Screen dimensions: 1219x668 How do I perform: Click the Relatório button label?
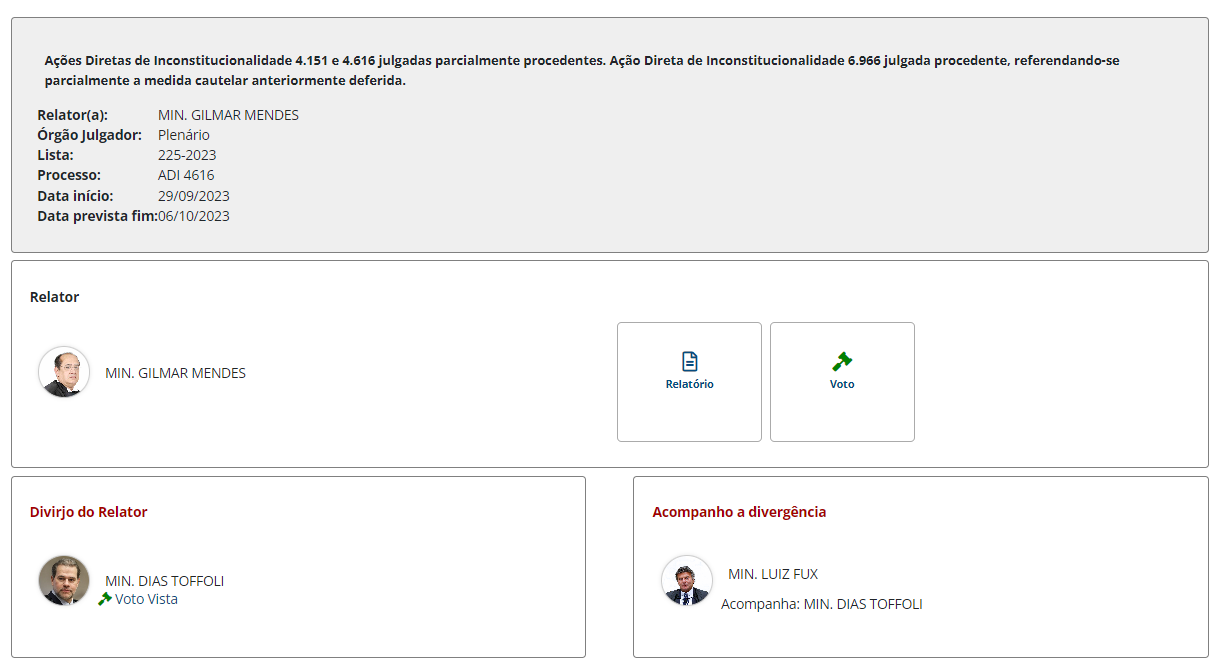coord(689,384)
